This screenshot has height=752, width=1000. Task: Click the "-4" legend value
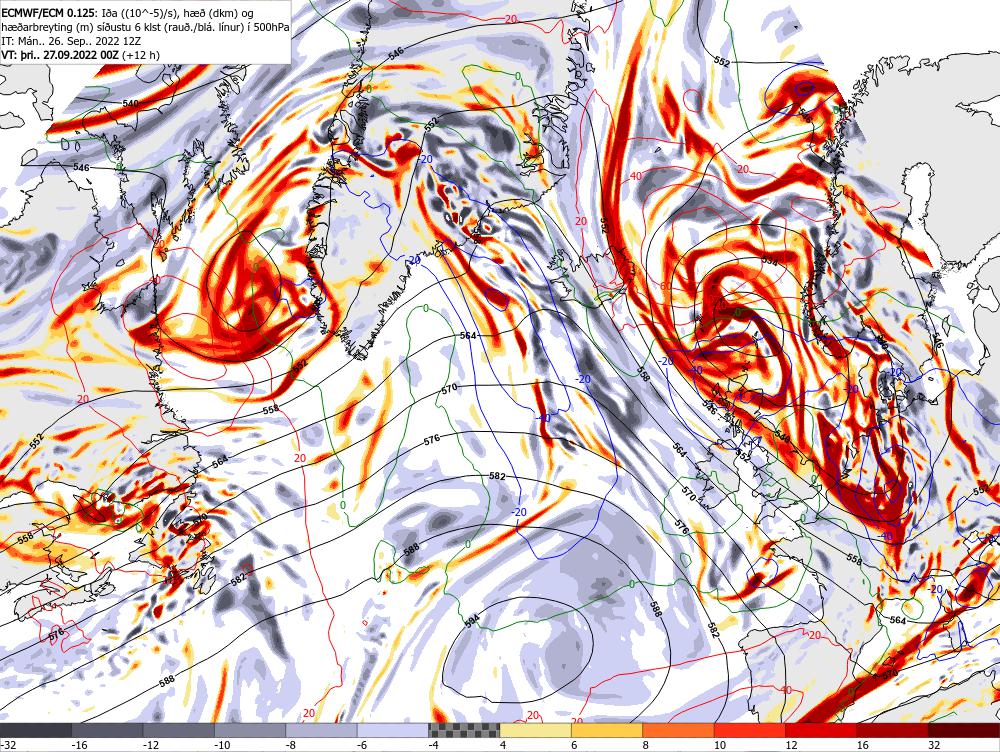click(x=434, y=745)
